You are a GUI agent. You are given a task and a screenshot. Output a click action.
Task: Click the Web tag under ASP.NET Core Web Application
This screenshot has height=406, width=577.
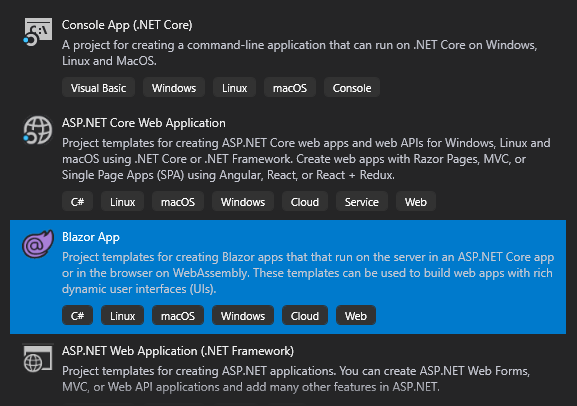416,201
